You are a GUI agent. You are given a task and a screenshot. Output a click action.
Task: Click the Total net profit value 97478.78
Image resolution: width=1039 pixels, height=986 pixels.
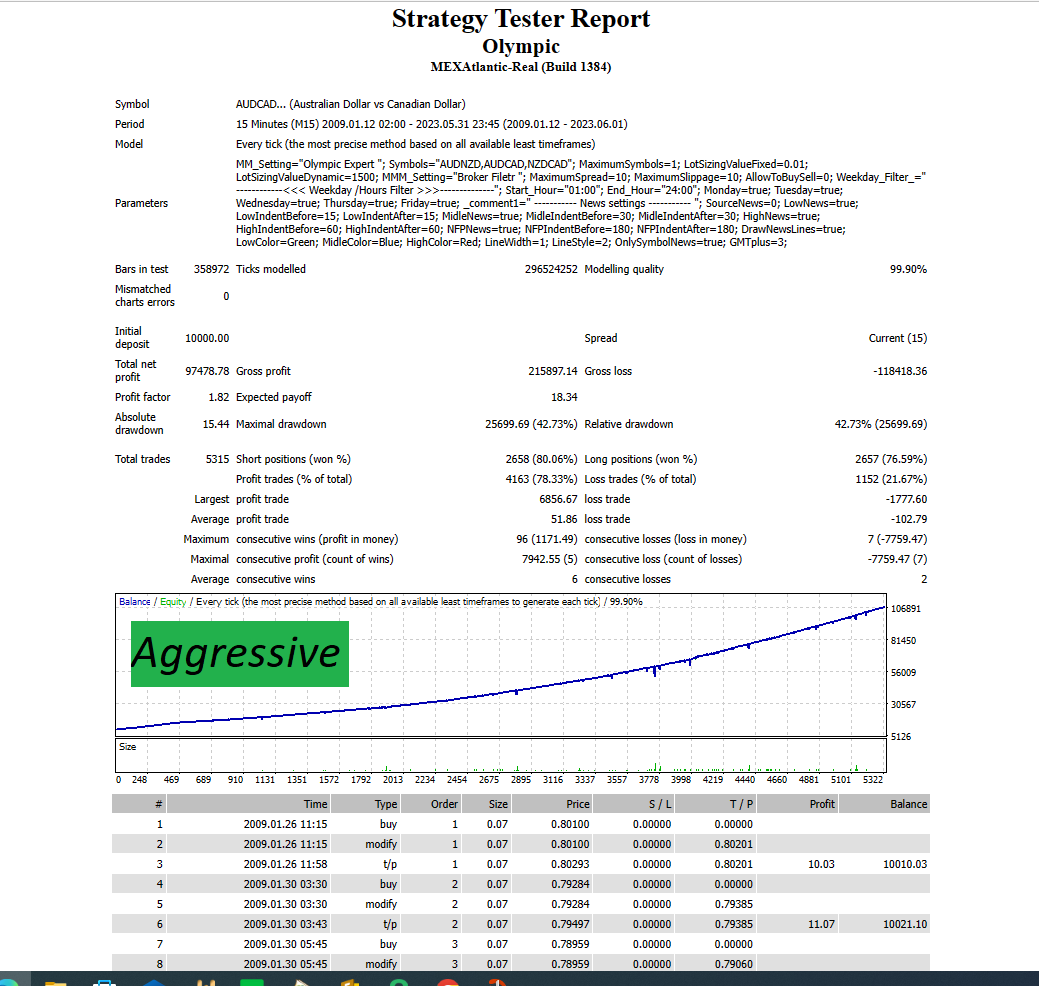click(207, 371)
